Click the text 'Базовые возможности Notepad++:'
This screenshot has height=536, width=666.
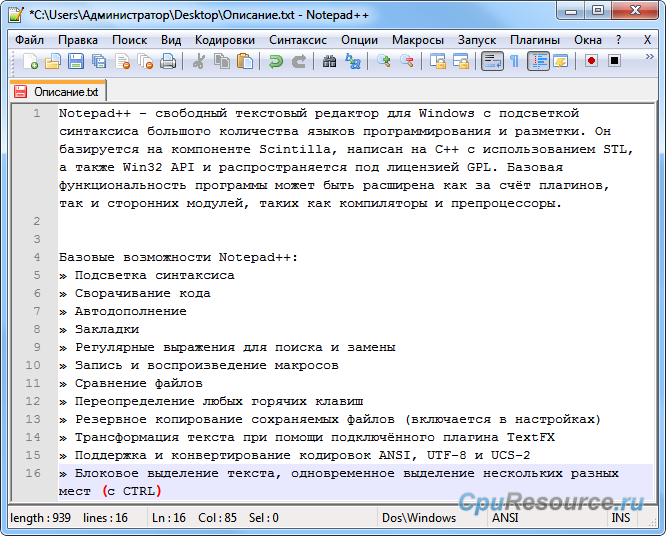click(178, 257)
